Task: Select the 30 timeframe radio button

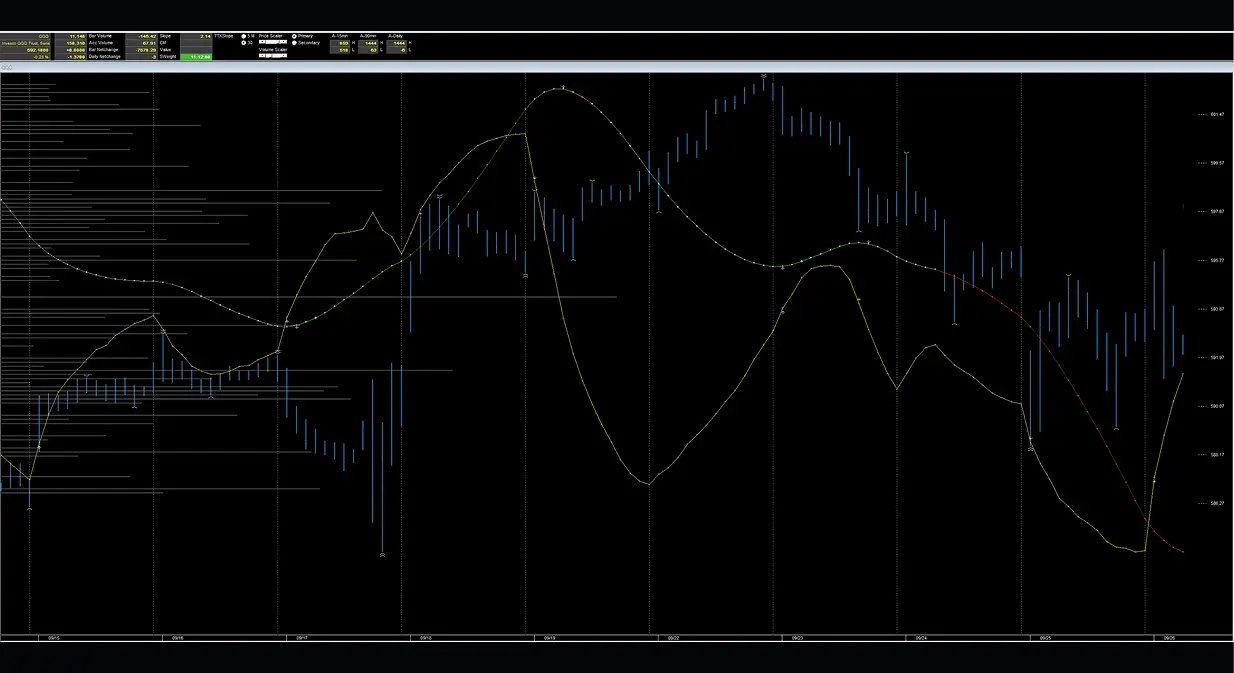Action: (244, 43)
